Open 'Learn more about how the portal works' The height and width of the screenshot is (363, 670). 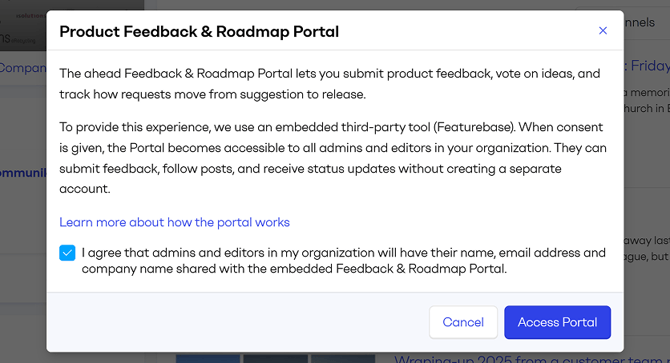point(174,222)
